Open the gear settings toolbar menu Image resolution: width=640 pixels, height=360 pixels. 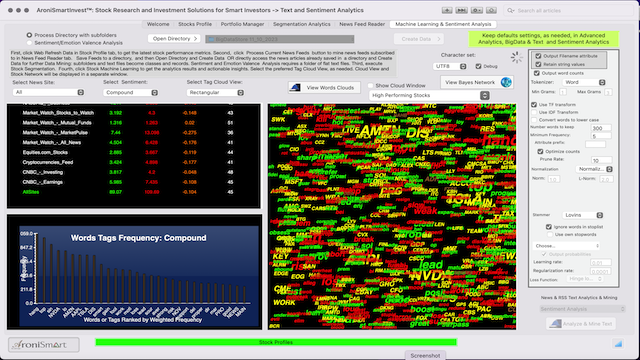pos(476,10)
